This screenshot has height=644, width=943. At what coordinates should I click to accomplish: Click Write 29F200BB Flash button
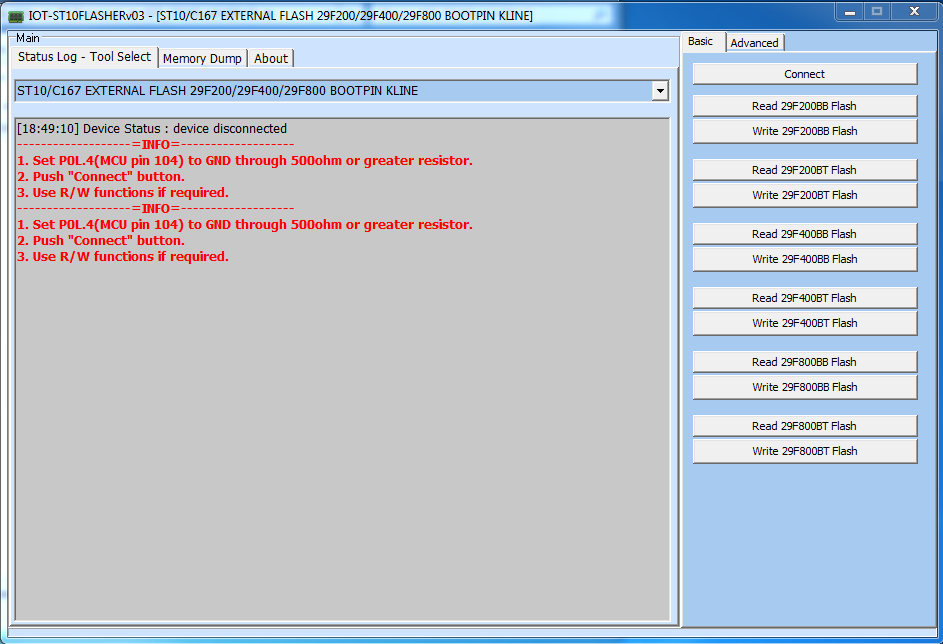pos(804,131)
